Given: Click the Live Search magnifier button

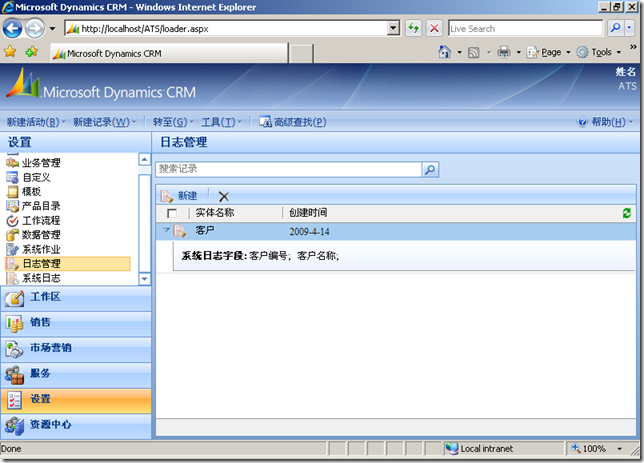Looking at the screenshot, I should [615, 28].
